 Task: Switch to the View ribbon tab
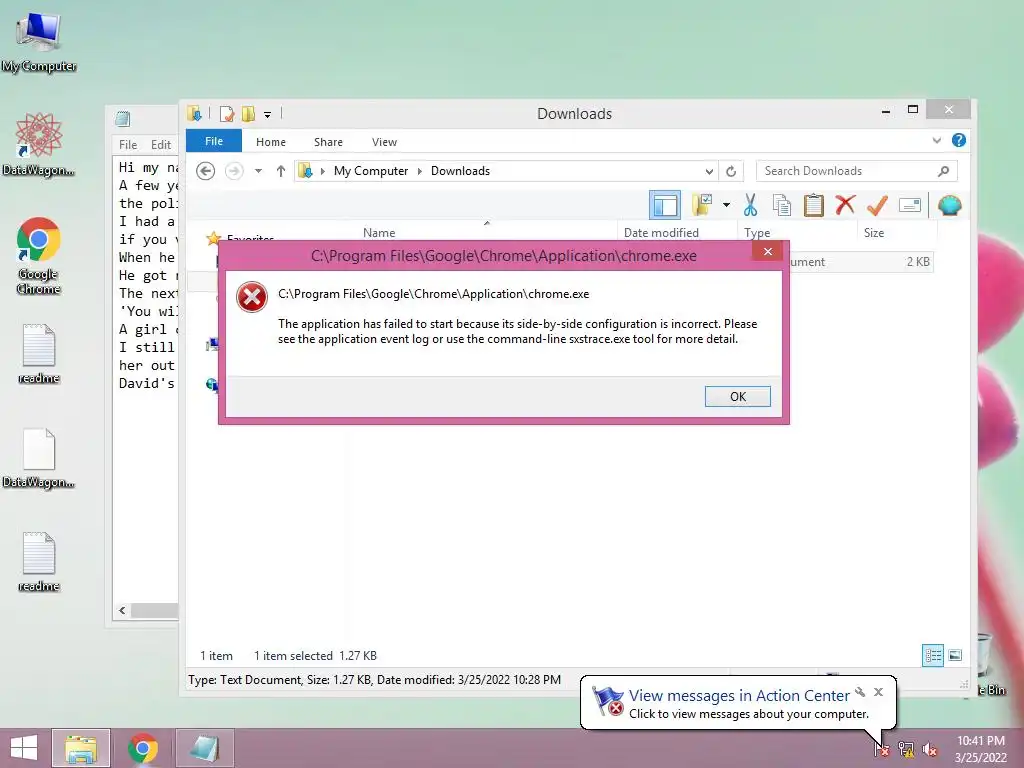(384, 142)
